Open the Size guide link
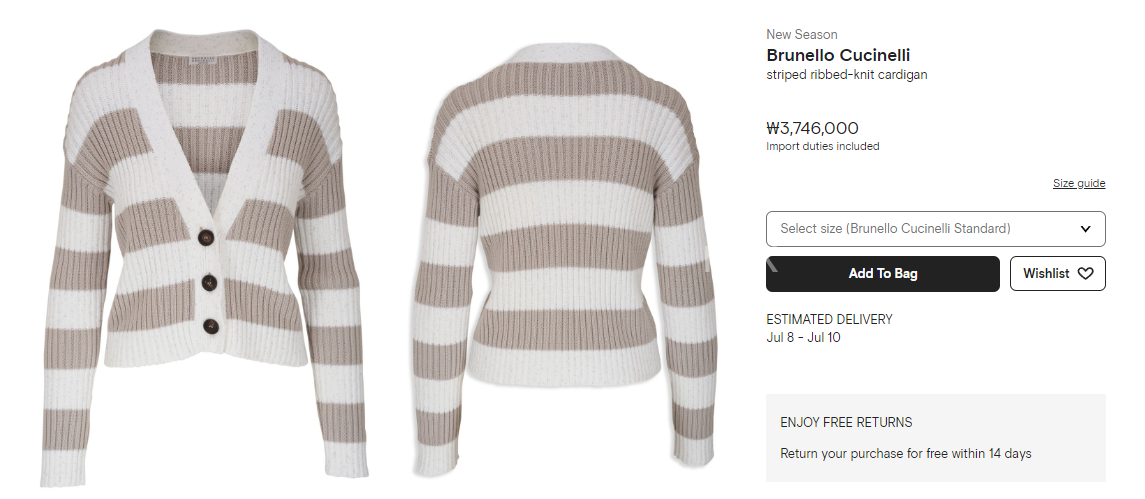 [x=1079, y=183]
